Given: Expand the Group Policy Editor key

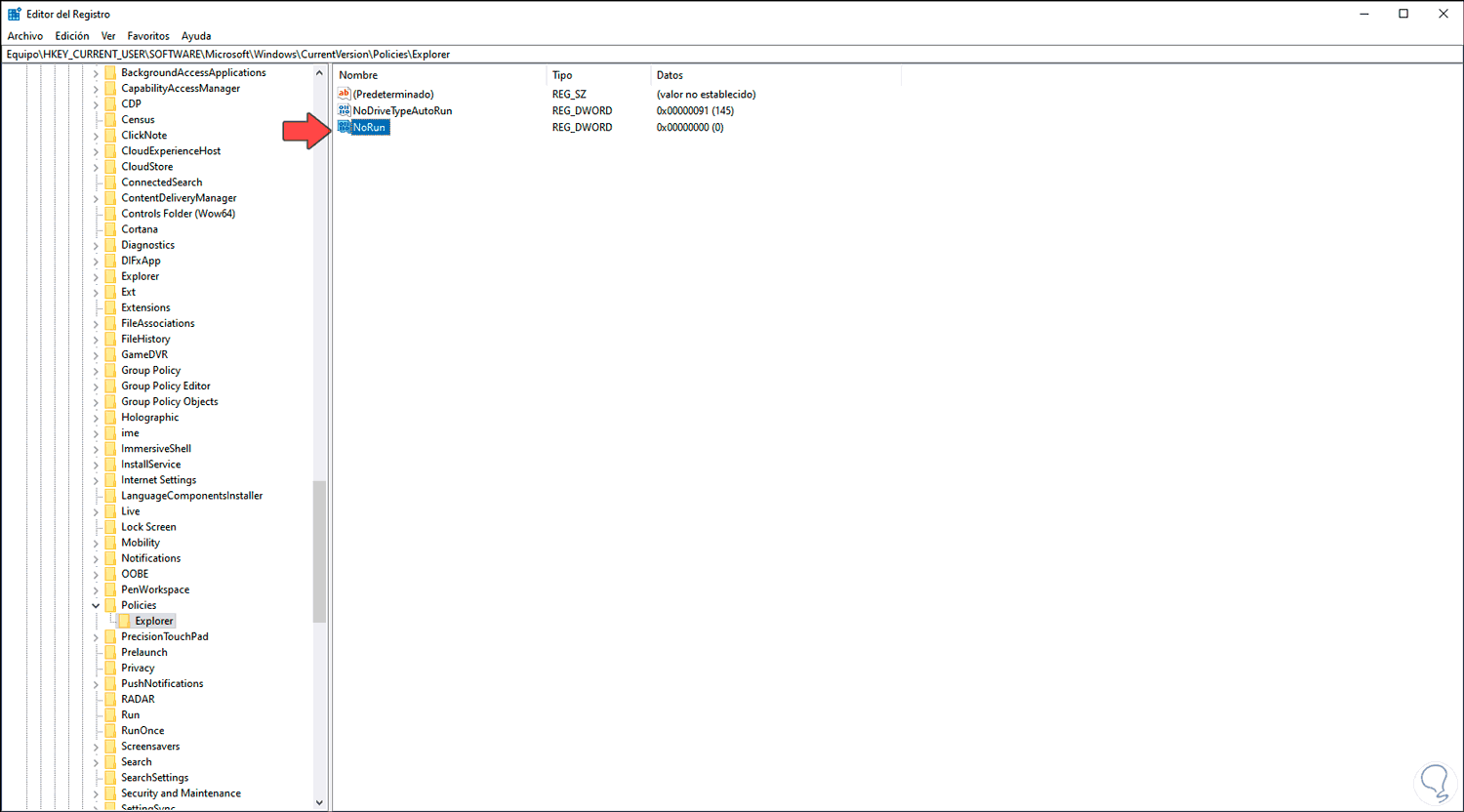Looking at the screenshot, I should point(96,386).
